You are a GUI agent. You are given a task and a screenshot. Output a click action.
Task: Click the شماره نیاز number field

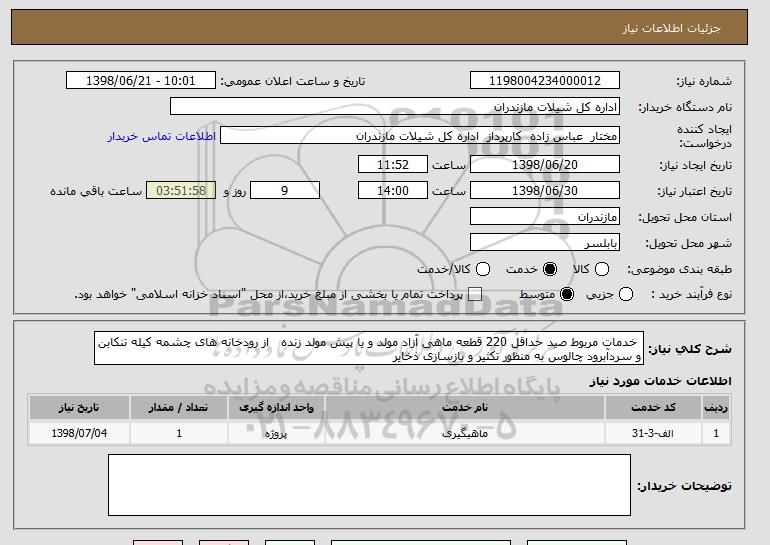tap(545, 81)
